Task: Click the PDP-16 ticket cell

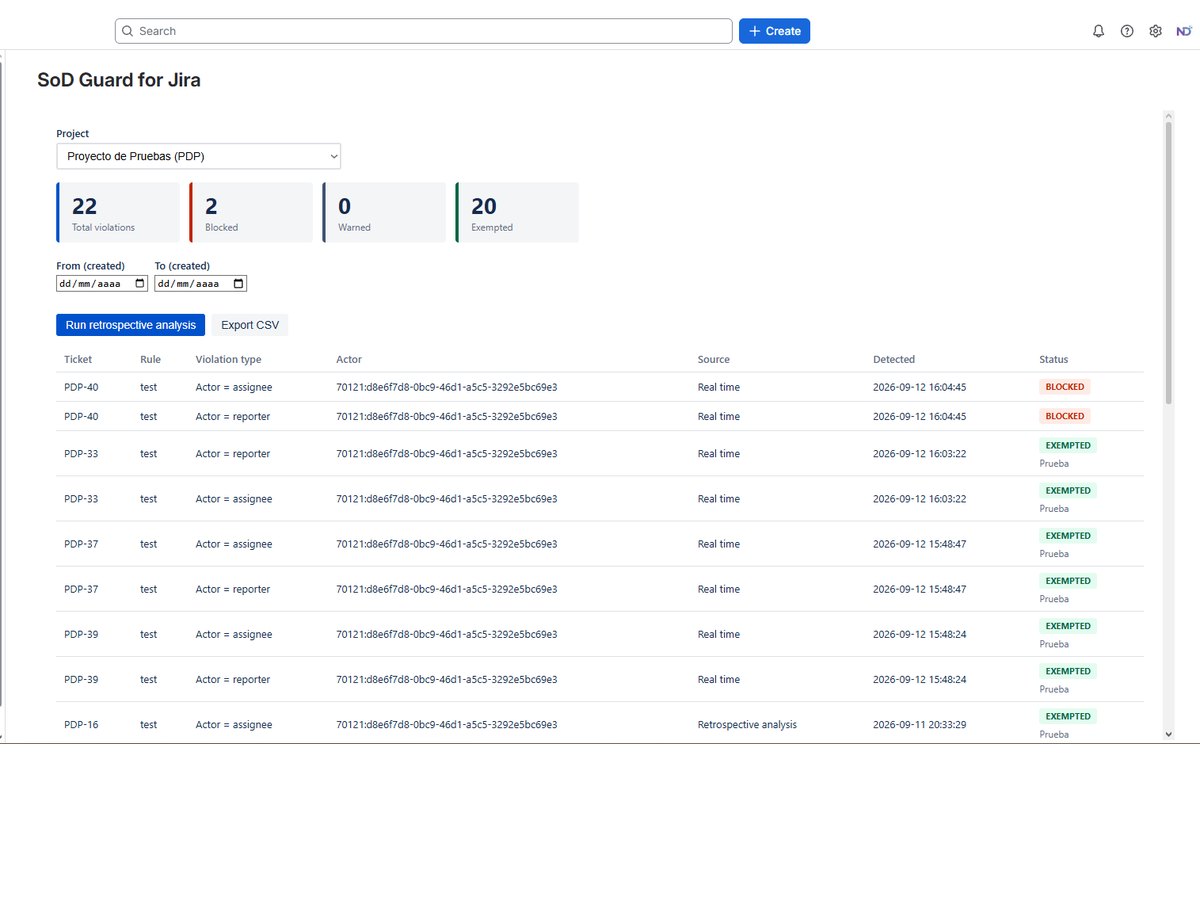Action: (81, 724)
